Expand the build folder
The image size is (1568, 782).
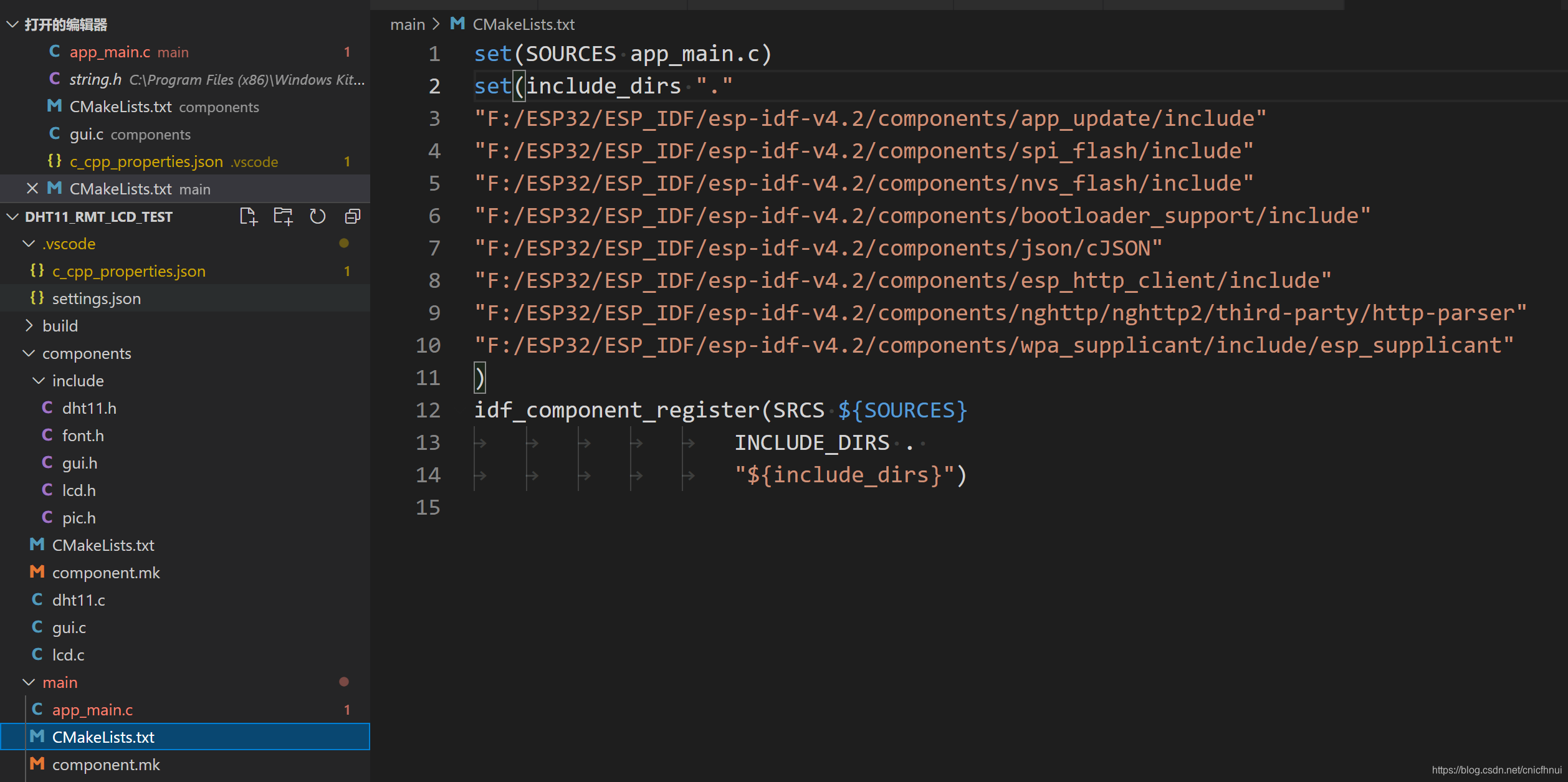(x=29, y=325)
